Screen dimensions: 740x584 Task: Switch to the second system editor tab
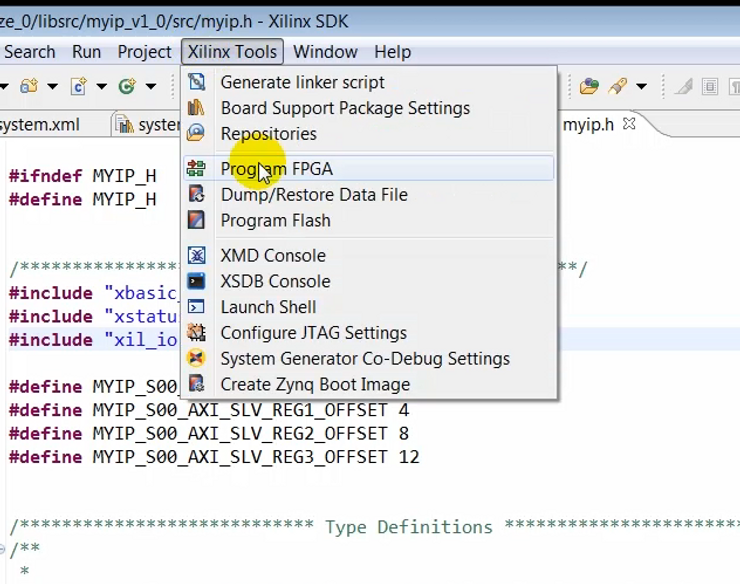tap(146, 125)
